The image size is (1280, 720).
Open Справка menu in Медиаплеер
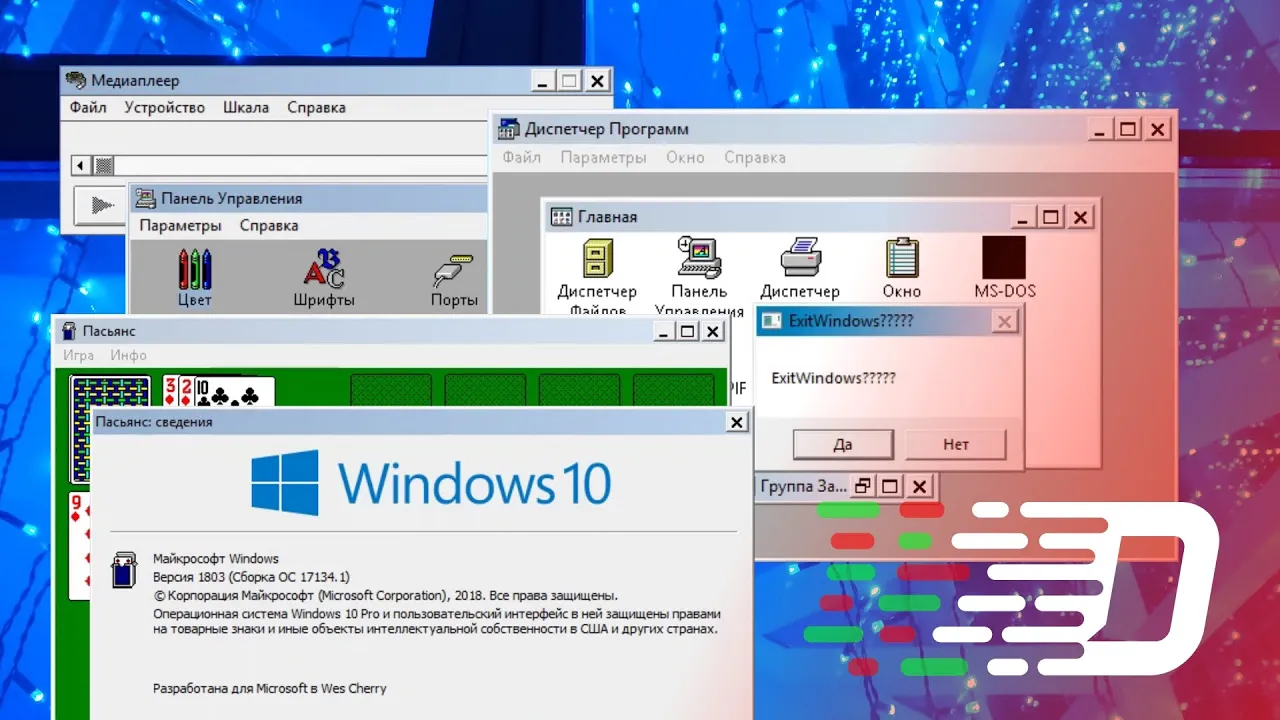pos(316,107)
